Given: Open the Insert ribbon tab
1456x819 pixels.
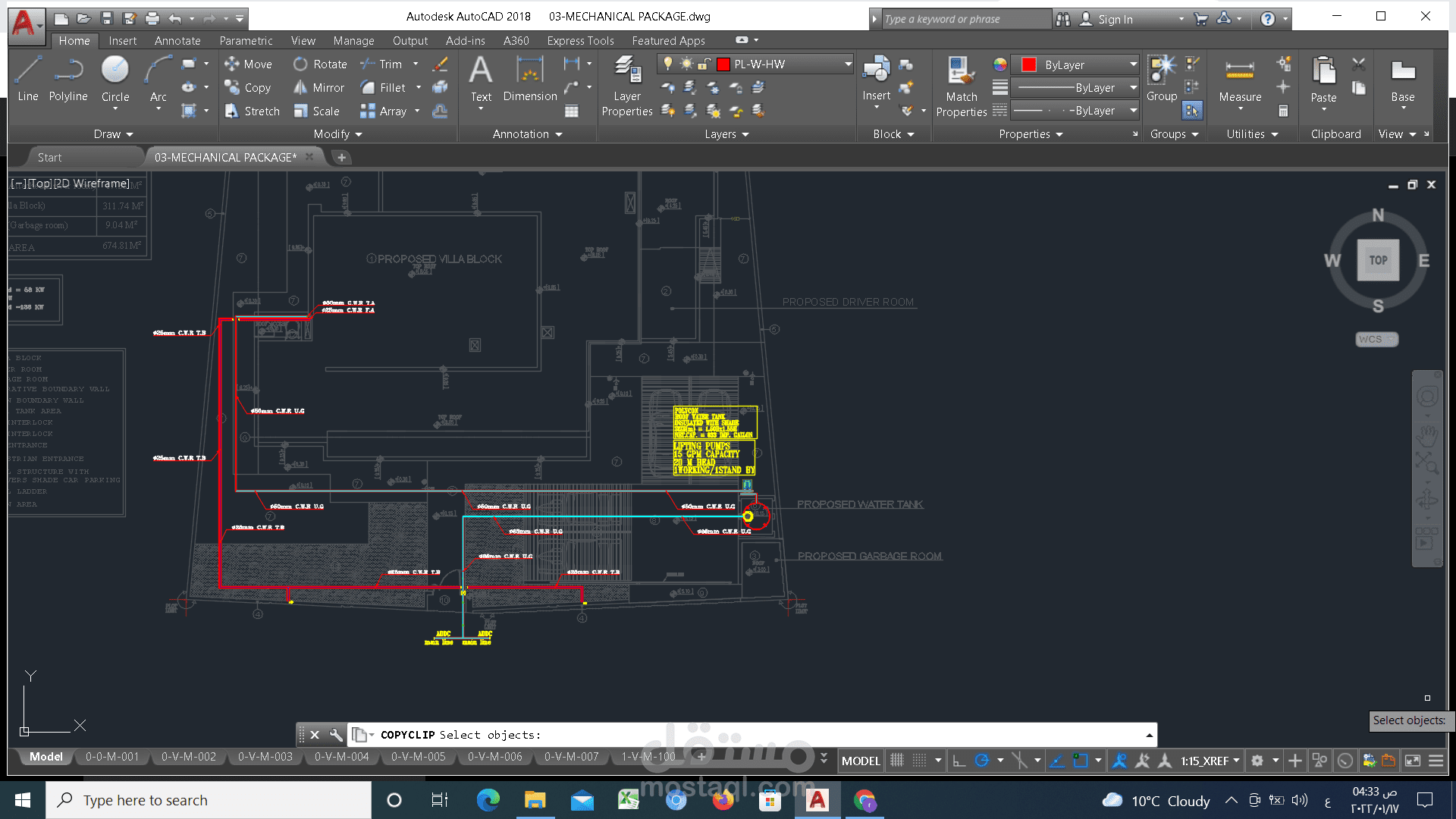Looking at the screenshot, I should (x=122, y=41).
